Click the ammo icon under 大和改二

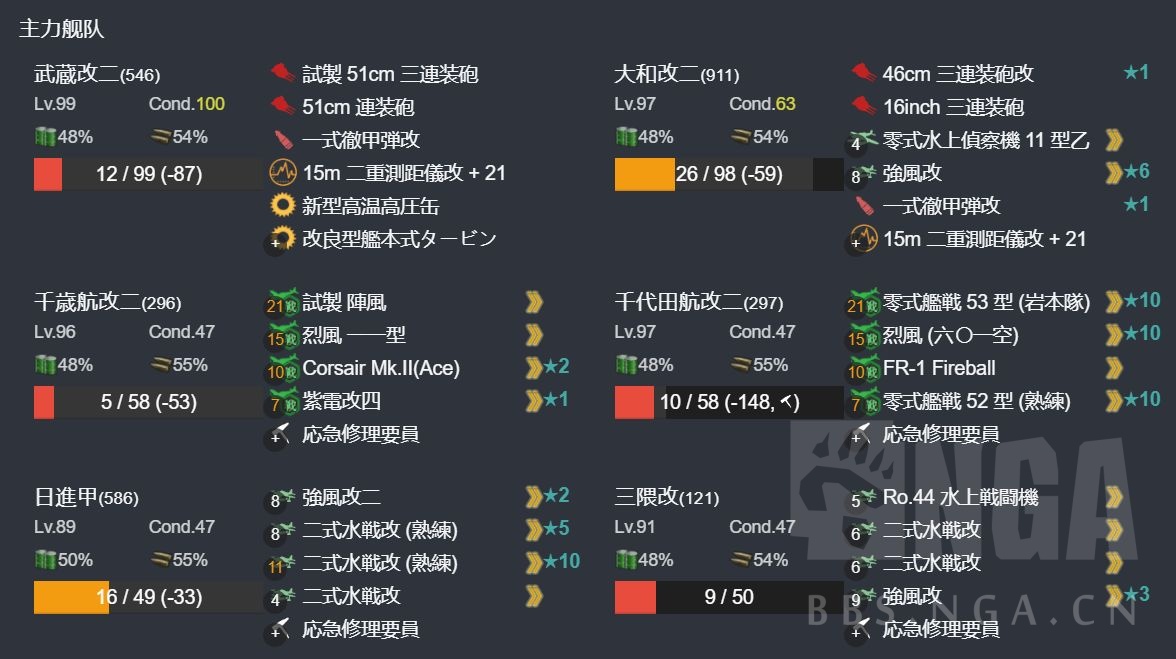[741, 137]
